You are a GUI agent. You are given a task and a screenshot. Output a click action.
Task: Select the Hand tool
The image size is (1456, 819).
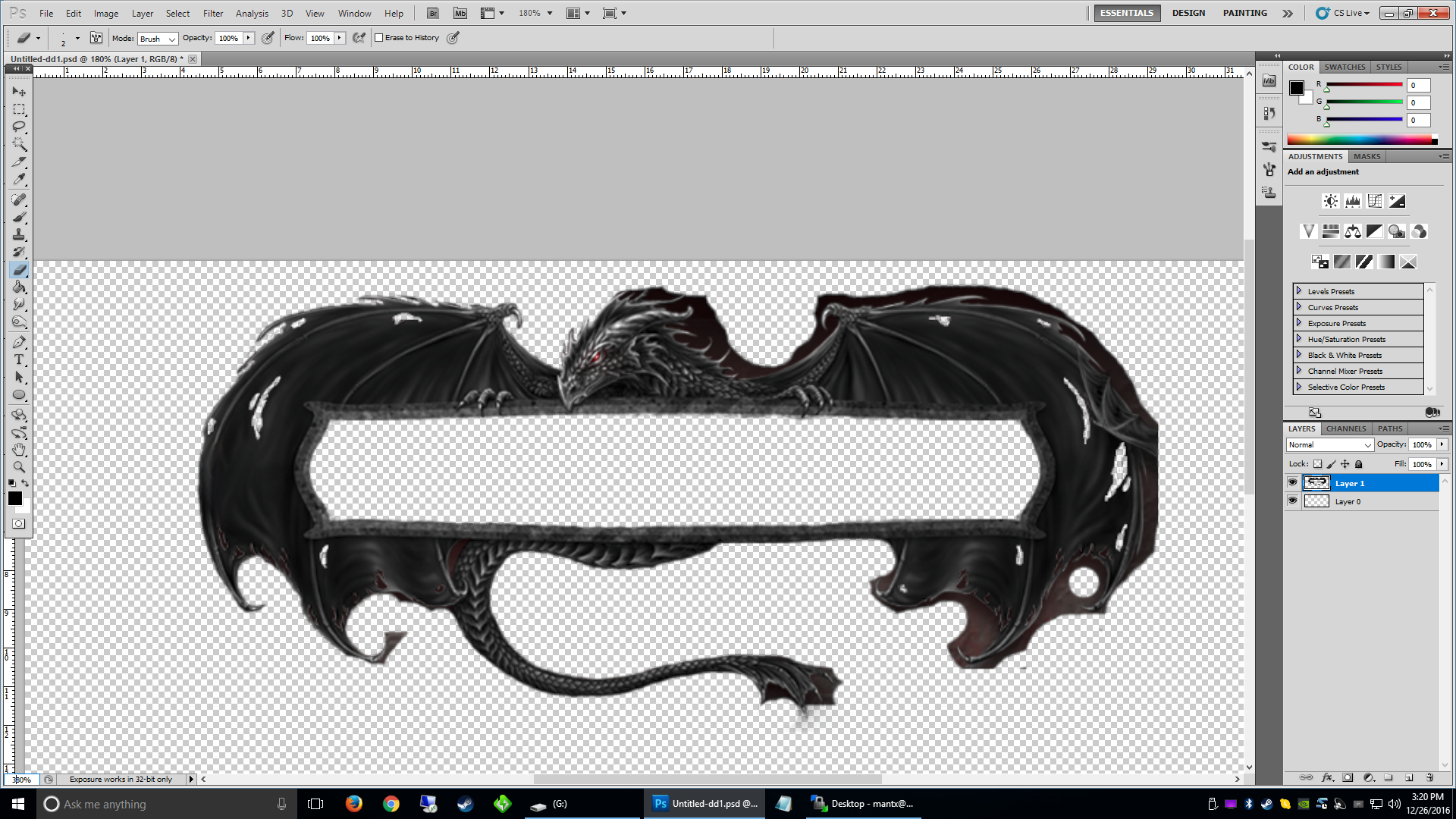point(19,450)
